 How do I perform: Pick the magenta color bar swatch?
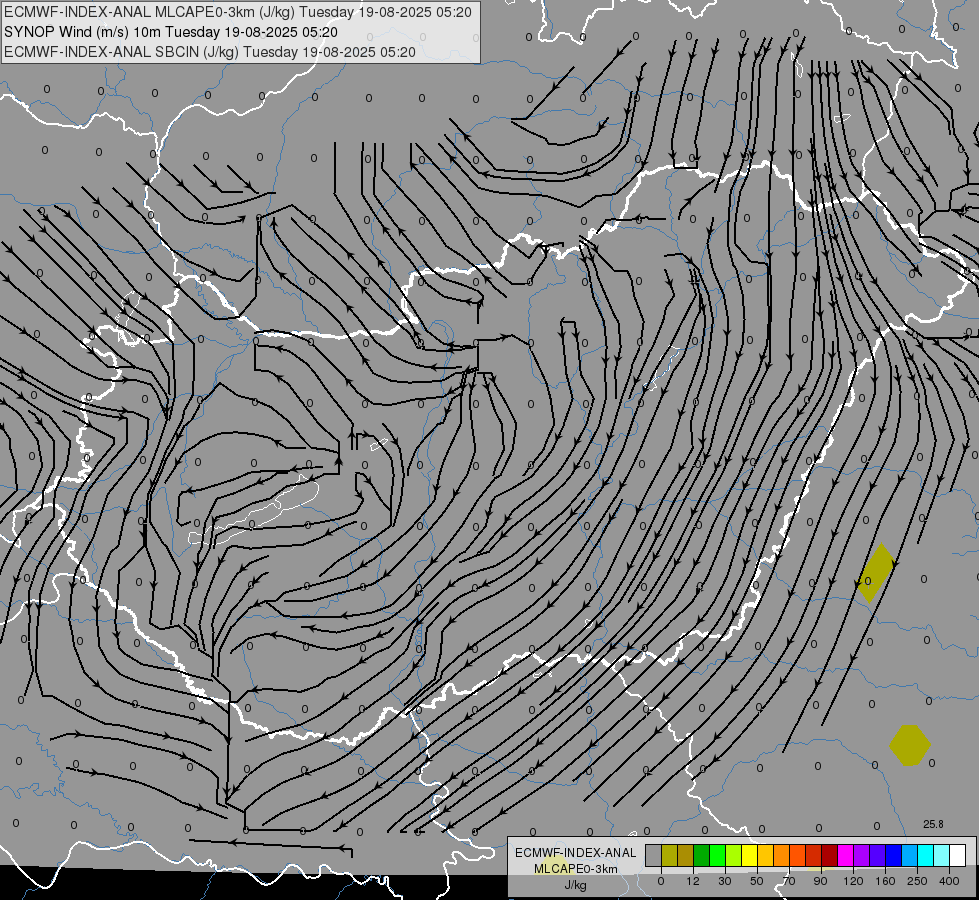click(845, 855)
